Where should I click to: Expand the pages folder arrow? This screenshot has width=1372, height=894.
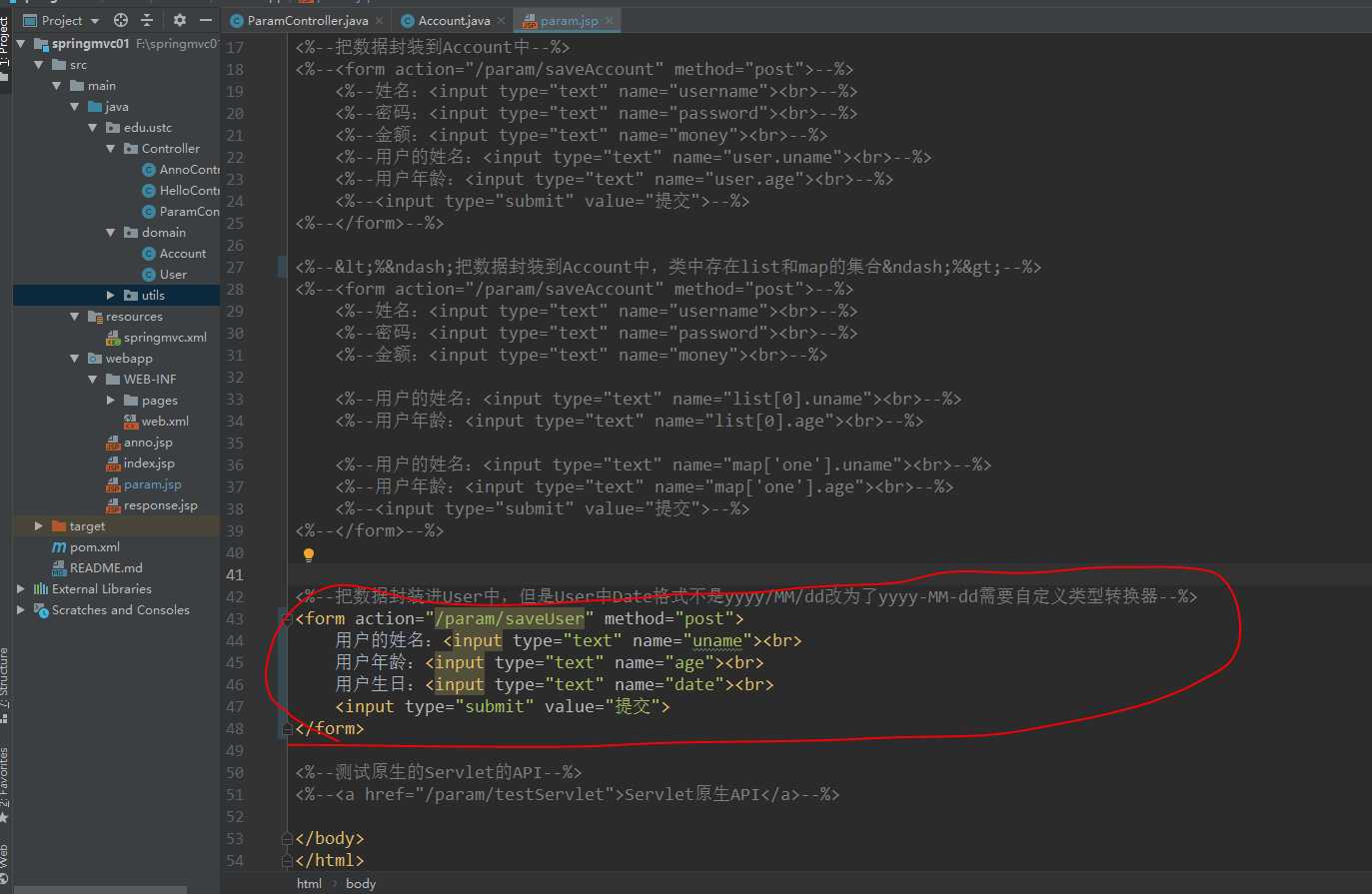111,401
